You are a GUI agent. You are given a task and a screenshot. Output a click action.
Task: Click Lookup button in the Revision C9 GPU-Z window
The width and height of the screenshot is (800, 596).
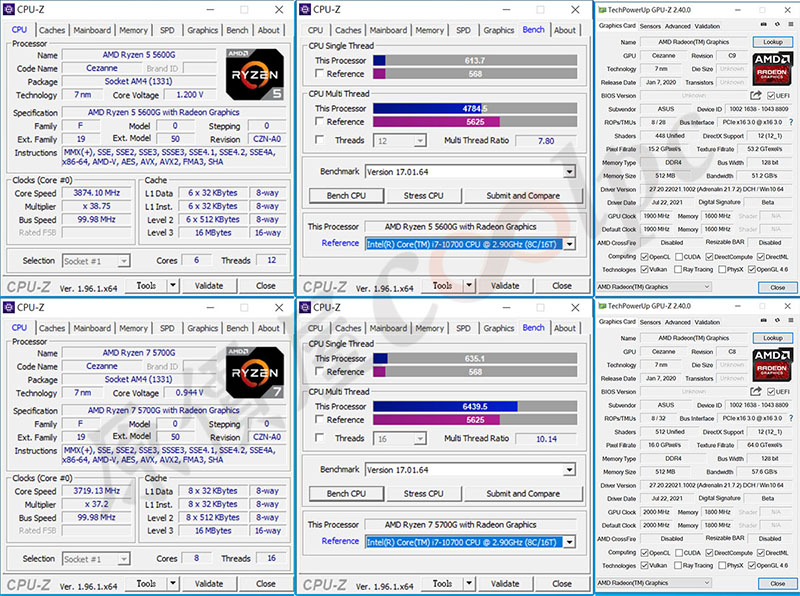pos(772,42)
